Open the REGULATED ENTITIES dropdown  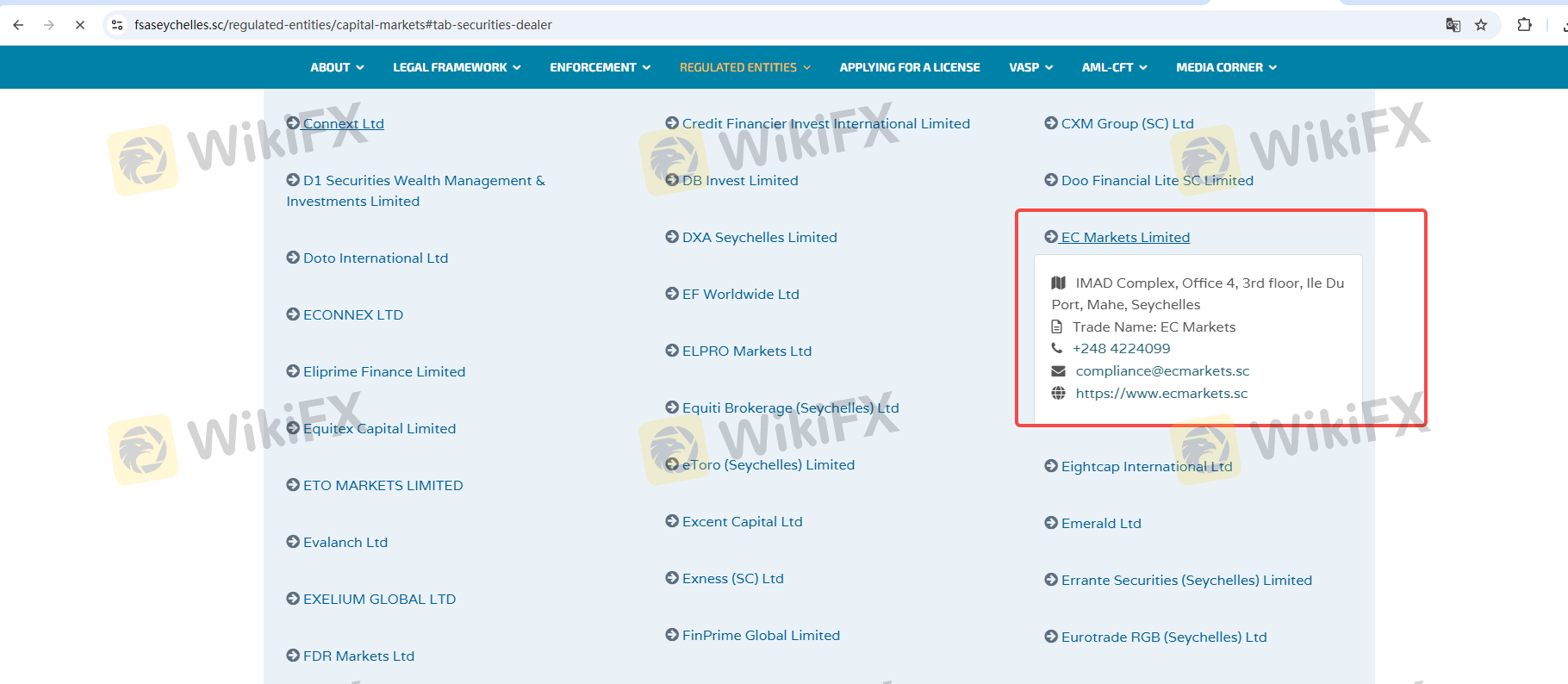click(744, 67)
